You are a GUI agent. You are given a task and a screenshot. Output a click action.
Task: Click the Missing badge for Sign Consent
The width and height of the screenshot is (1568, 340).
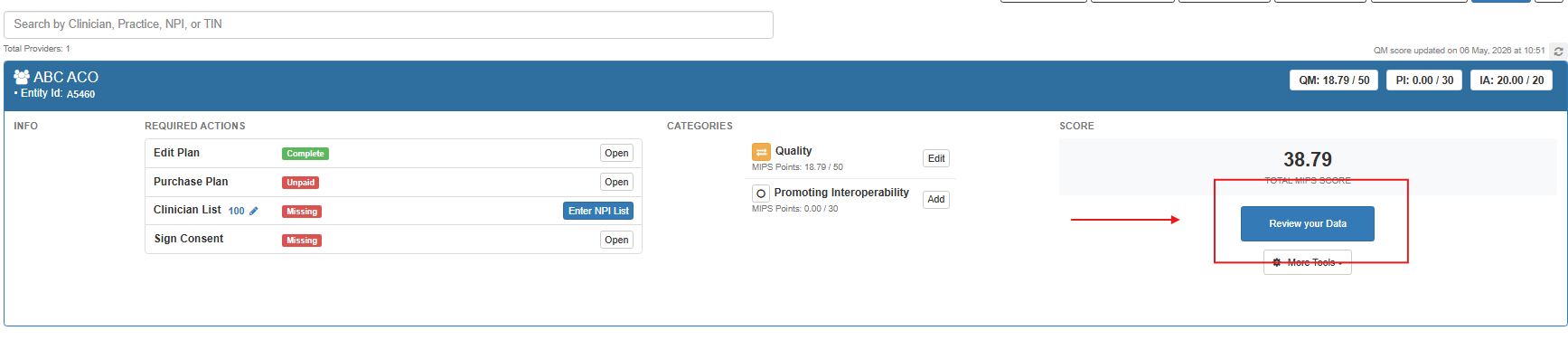pos(302,241)
